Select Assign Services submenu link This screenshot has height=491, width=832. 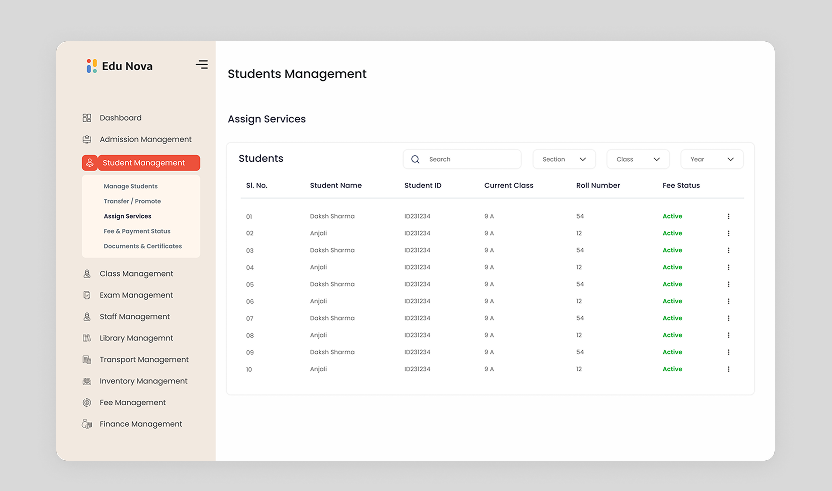tap(127, 216)
